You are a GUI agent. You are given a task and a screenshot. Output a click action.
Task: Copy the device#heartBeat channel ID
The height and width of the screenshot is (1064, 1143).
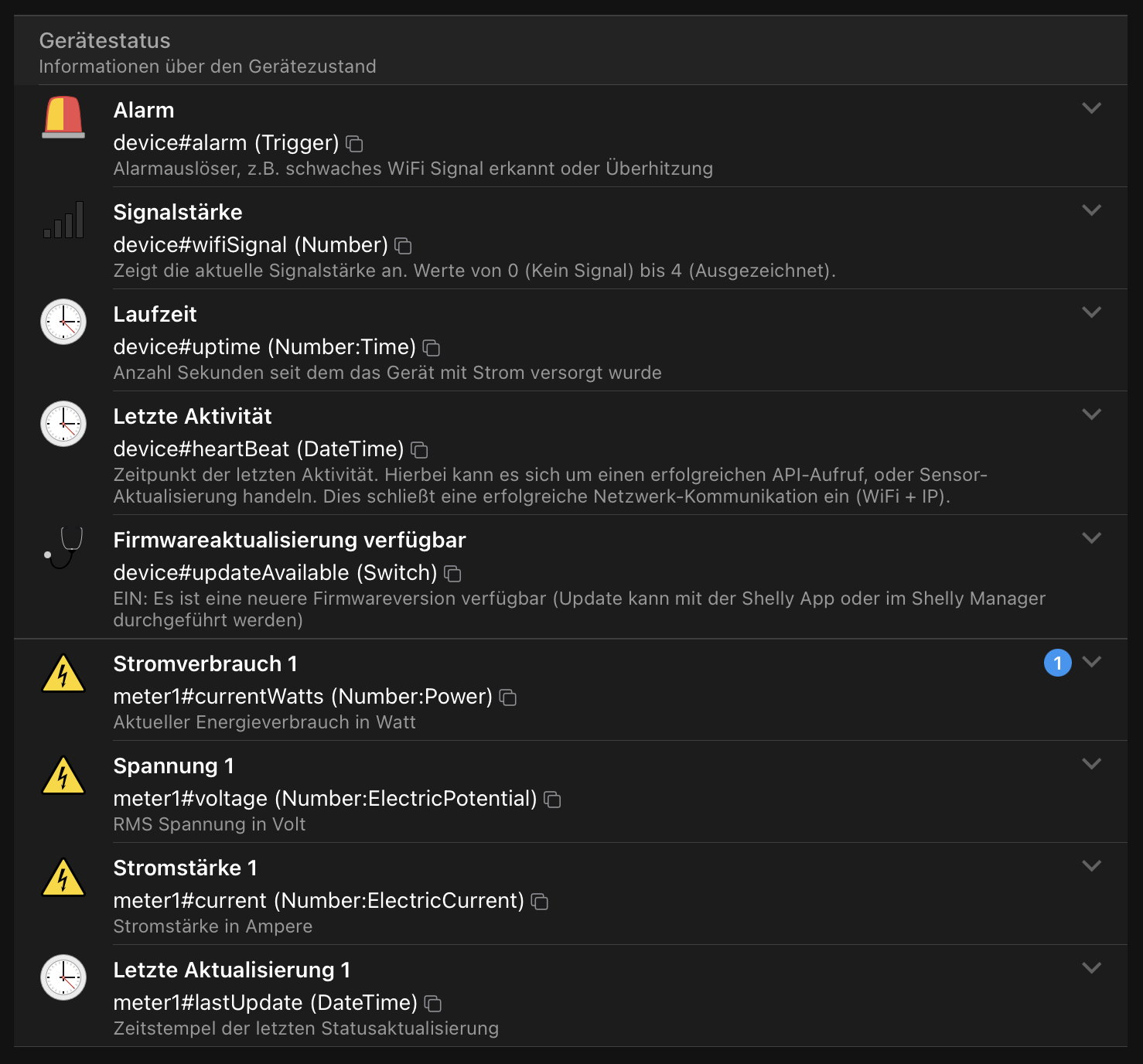419,450
